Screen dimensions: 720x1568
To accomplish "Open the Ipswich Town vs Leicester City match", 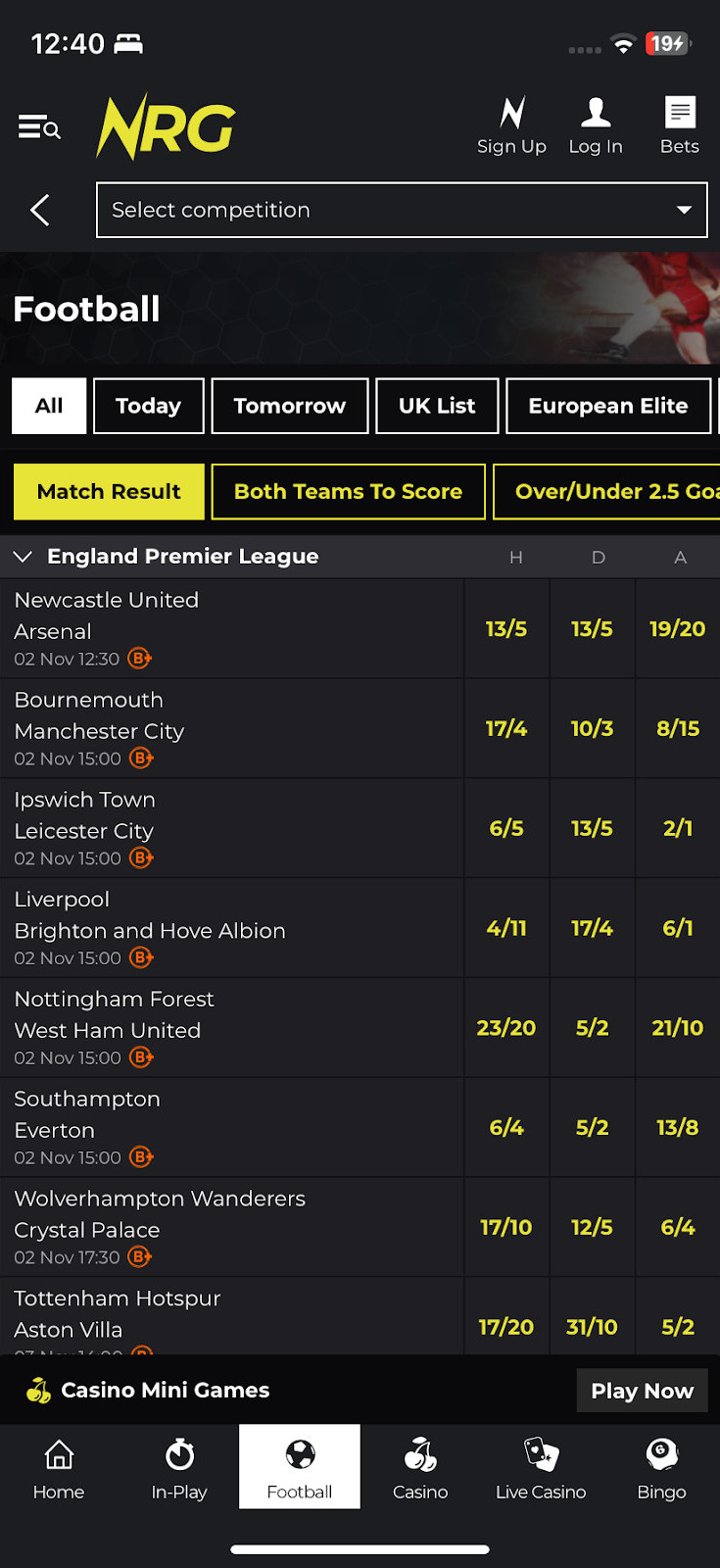I will [196, 815].
